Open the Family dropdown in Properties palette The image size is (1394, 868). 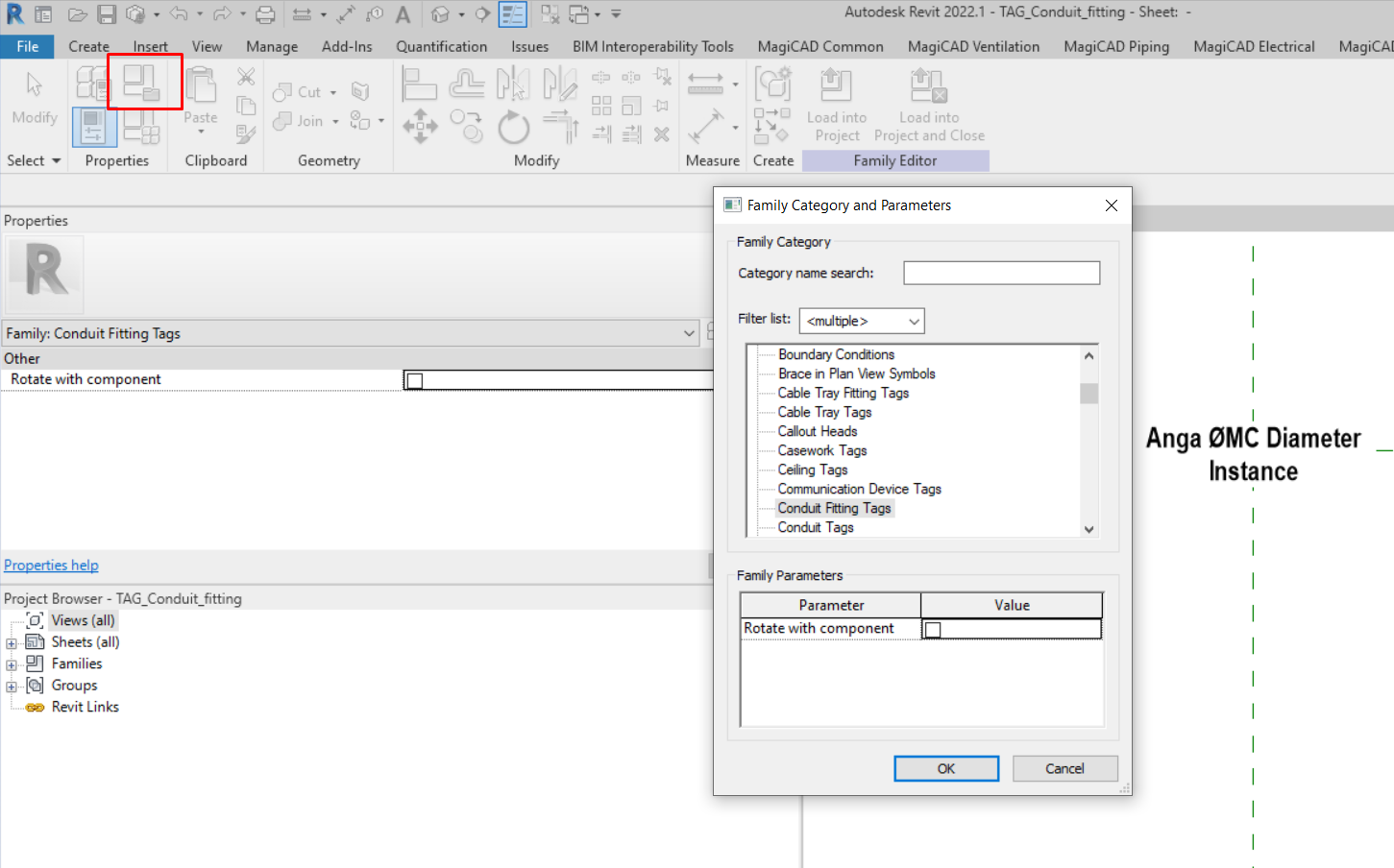coord(689,331)
